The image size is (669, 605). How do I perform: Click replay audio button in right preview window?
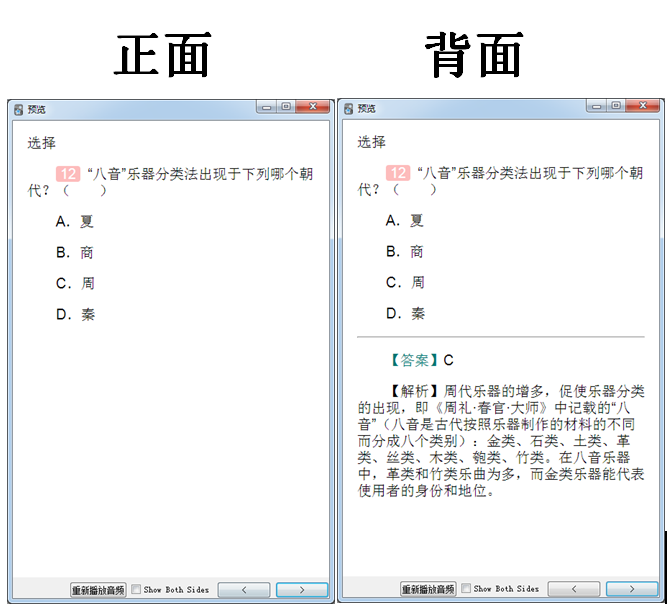(428, 589)
